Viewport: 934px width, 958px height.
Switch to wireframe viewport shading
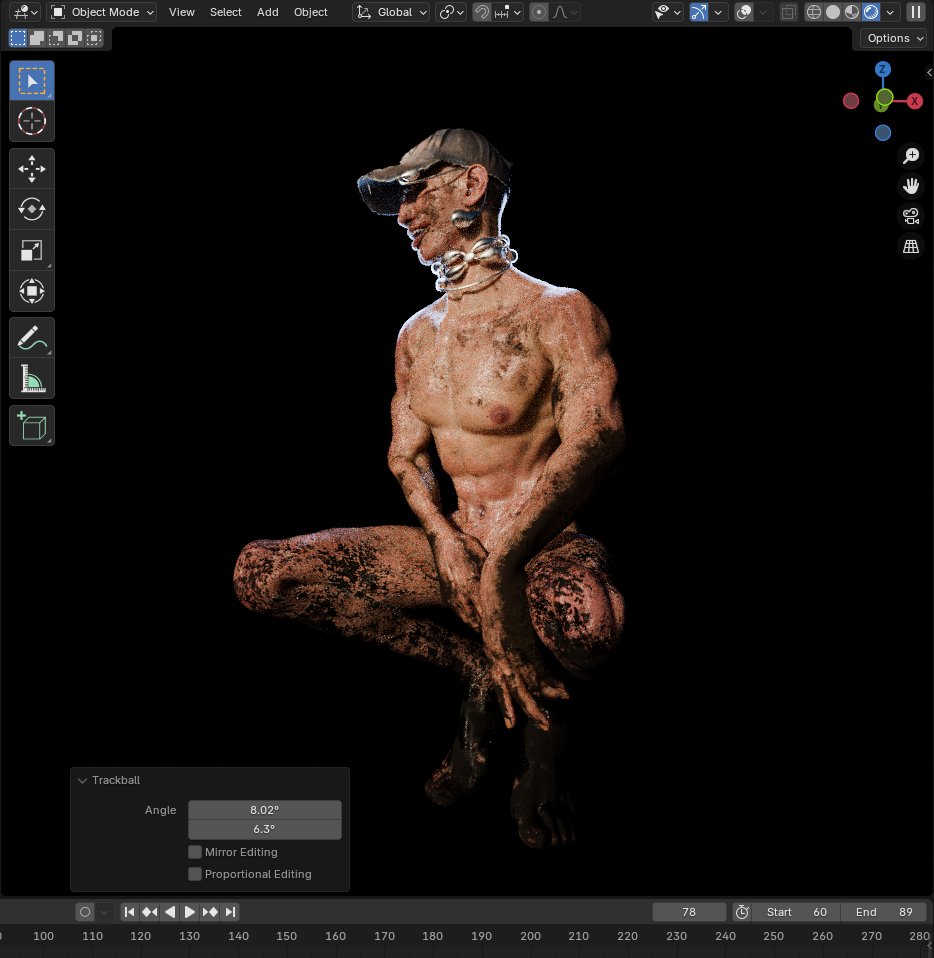pyautogui.click(x=814, y=12)
